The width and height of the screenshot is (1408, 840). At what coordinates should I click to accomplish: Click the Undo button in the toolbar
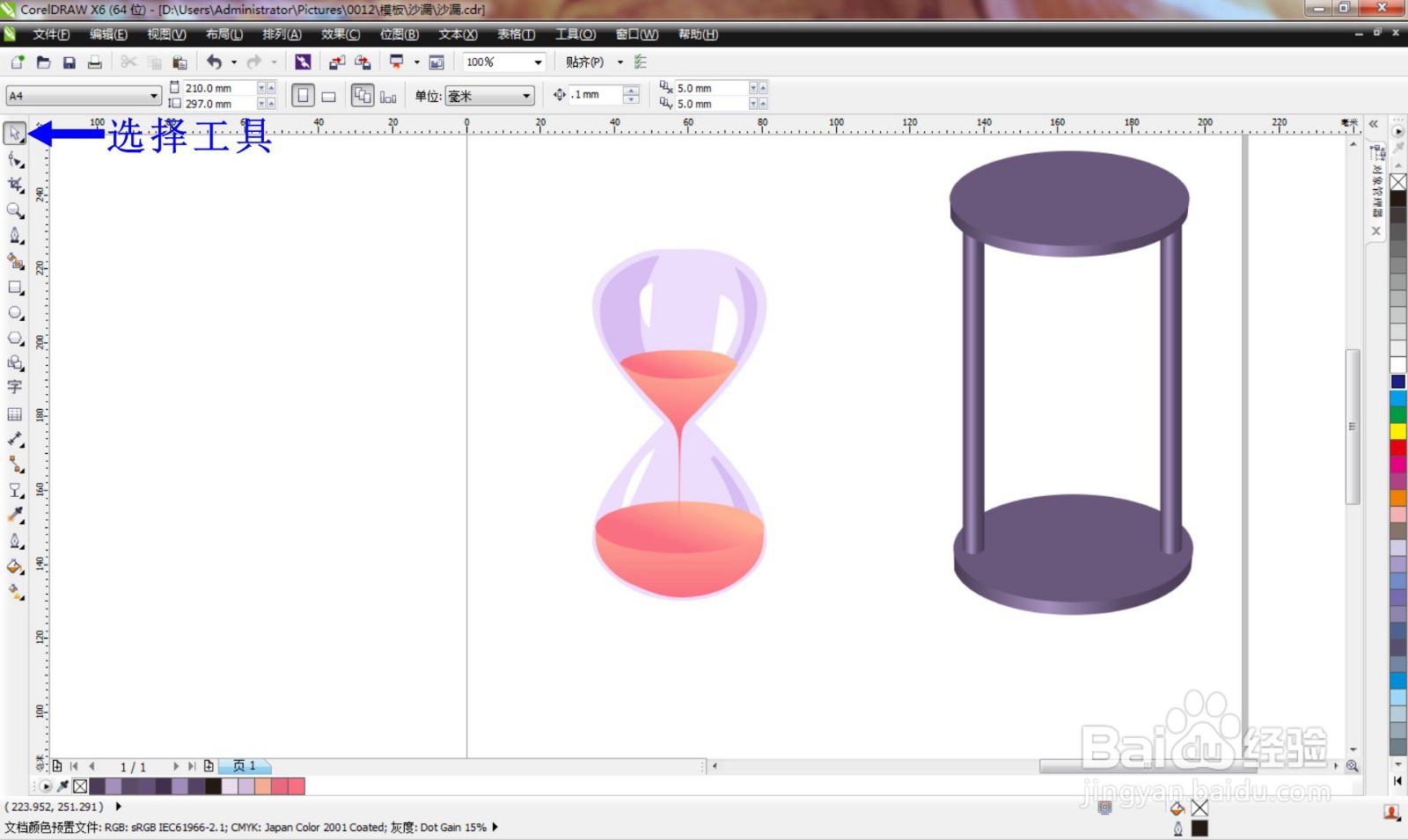[x=216, y=62]
